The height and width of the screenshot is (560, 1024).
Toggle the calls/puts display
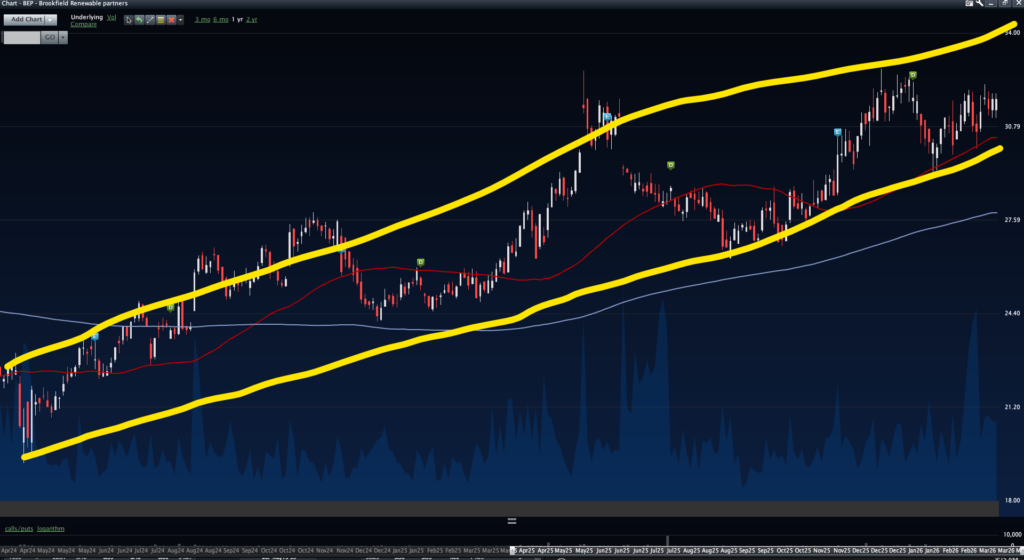(x=19, y=528)
